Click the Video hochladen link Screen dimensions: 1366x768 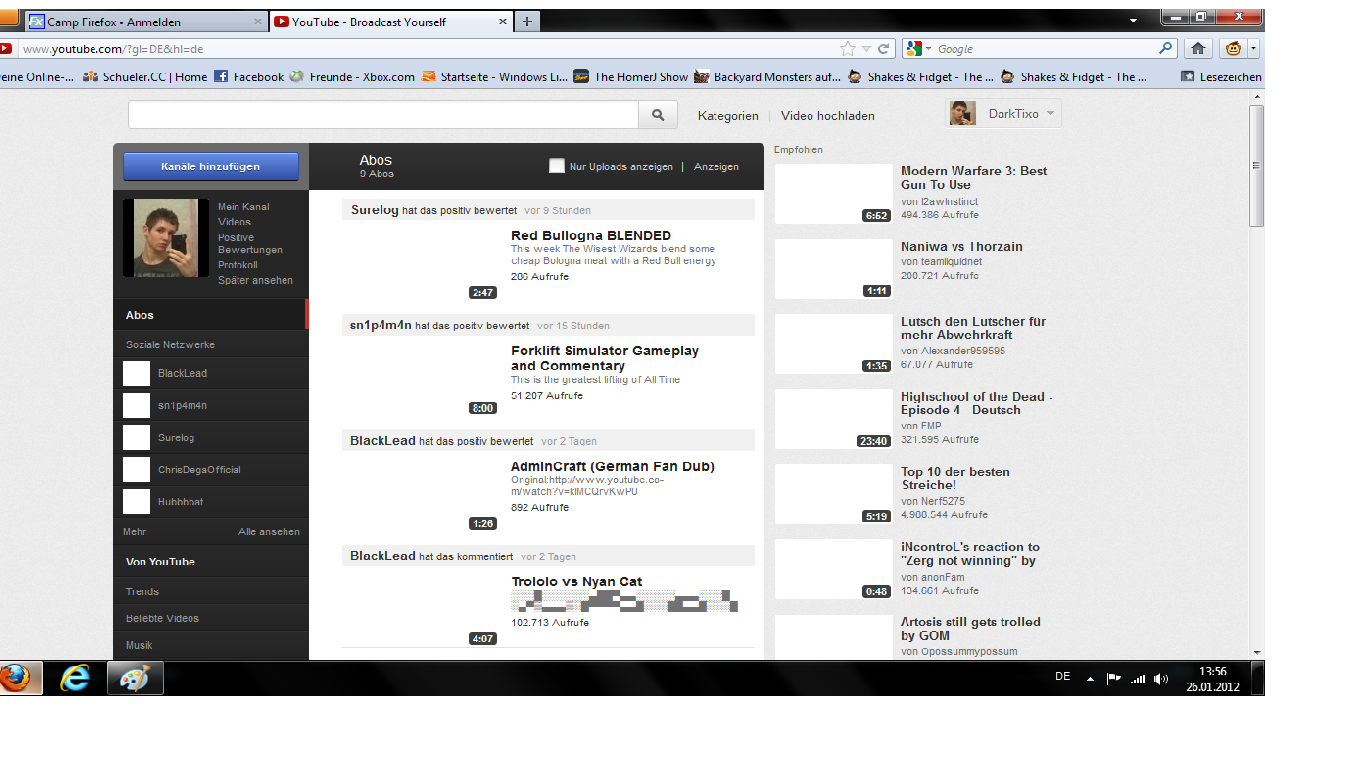828,116
